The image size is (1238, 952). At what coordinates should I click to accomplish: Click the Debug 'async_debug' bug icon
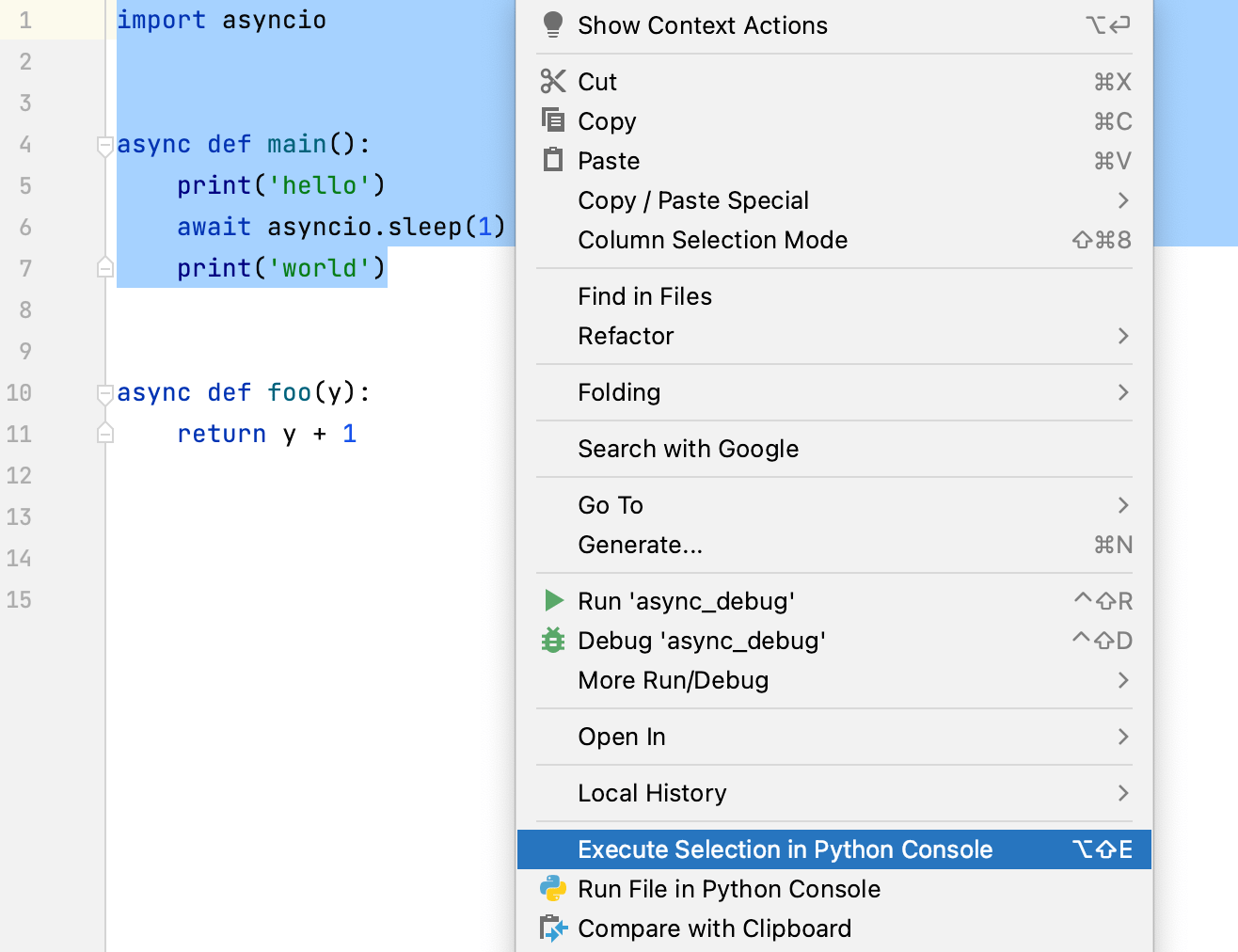[x=554, y=641]
